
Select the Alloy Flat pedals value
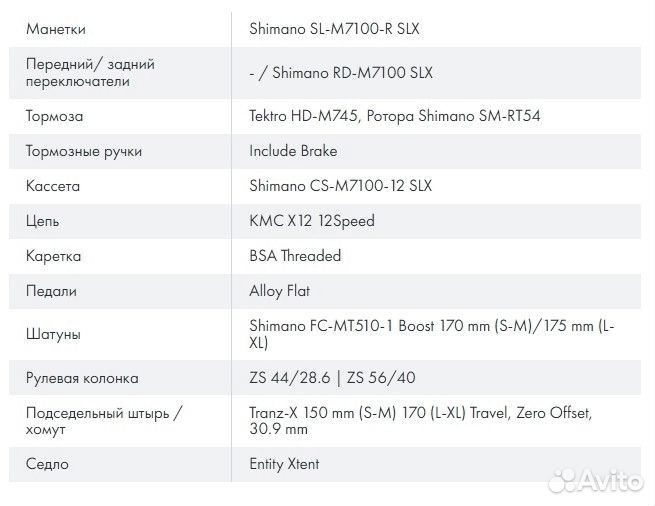(x=279, y=291)
